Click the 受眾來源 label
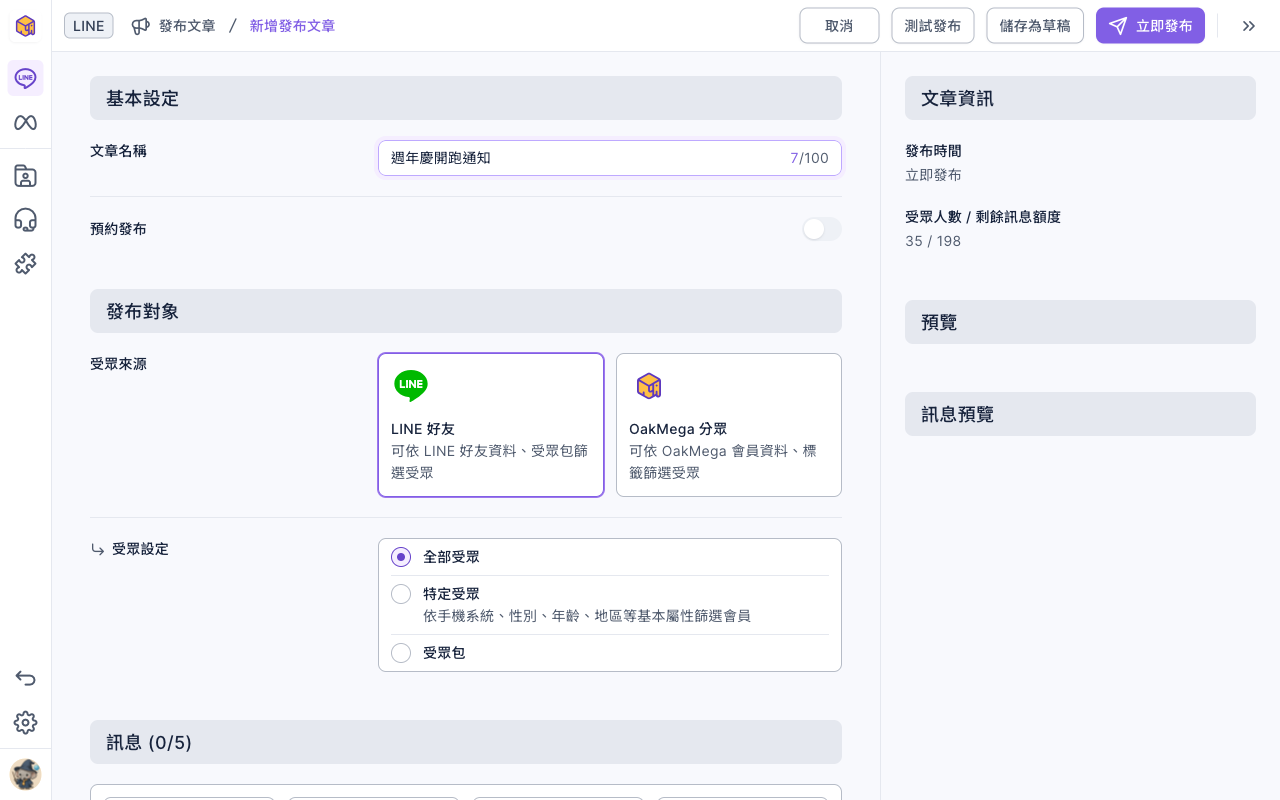Screen dimensions: 1280x800 118,364
